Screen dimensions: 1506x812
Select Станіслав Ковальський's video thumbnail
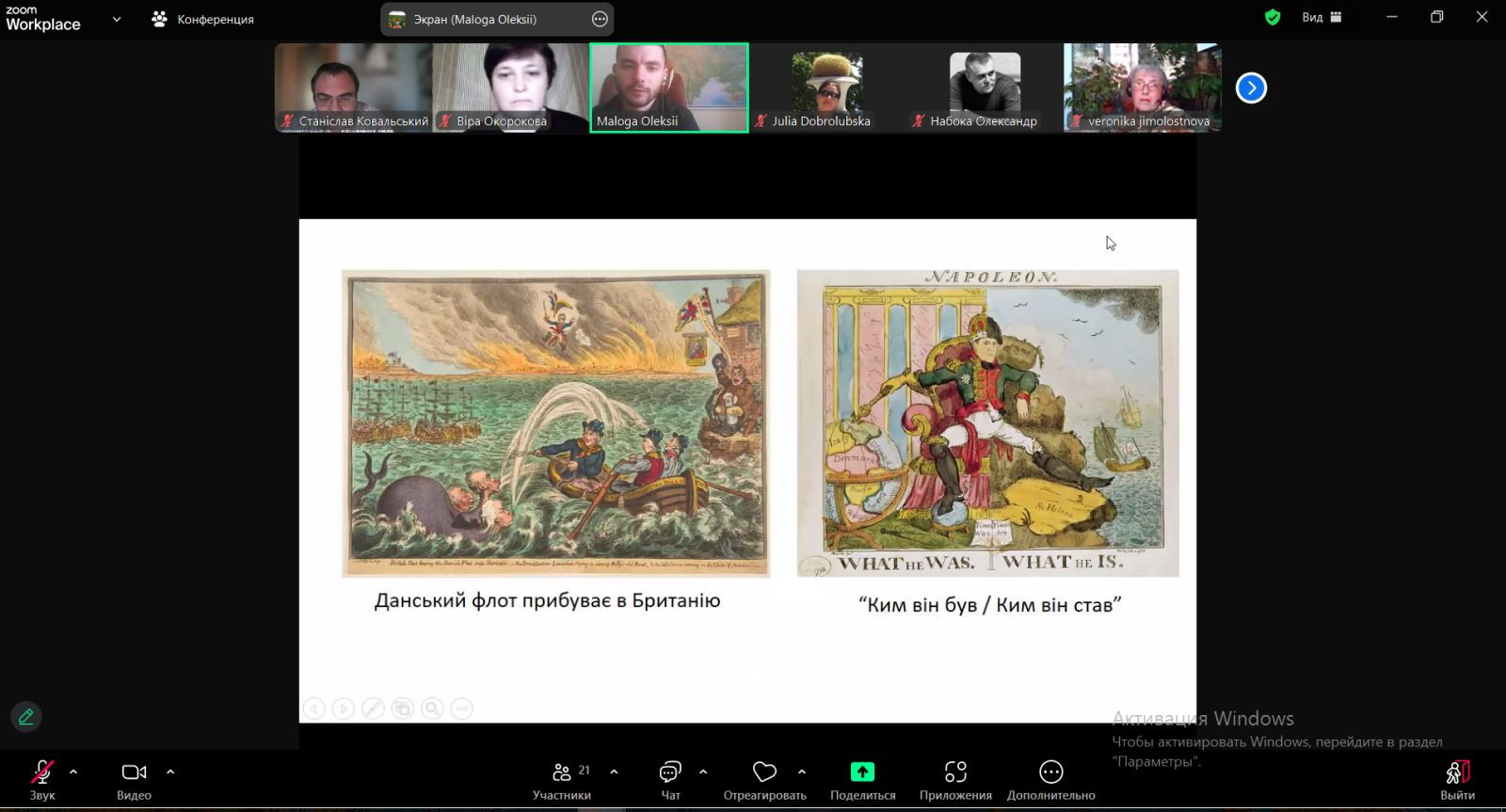tap(353, 88)
